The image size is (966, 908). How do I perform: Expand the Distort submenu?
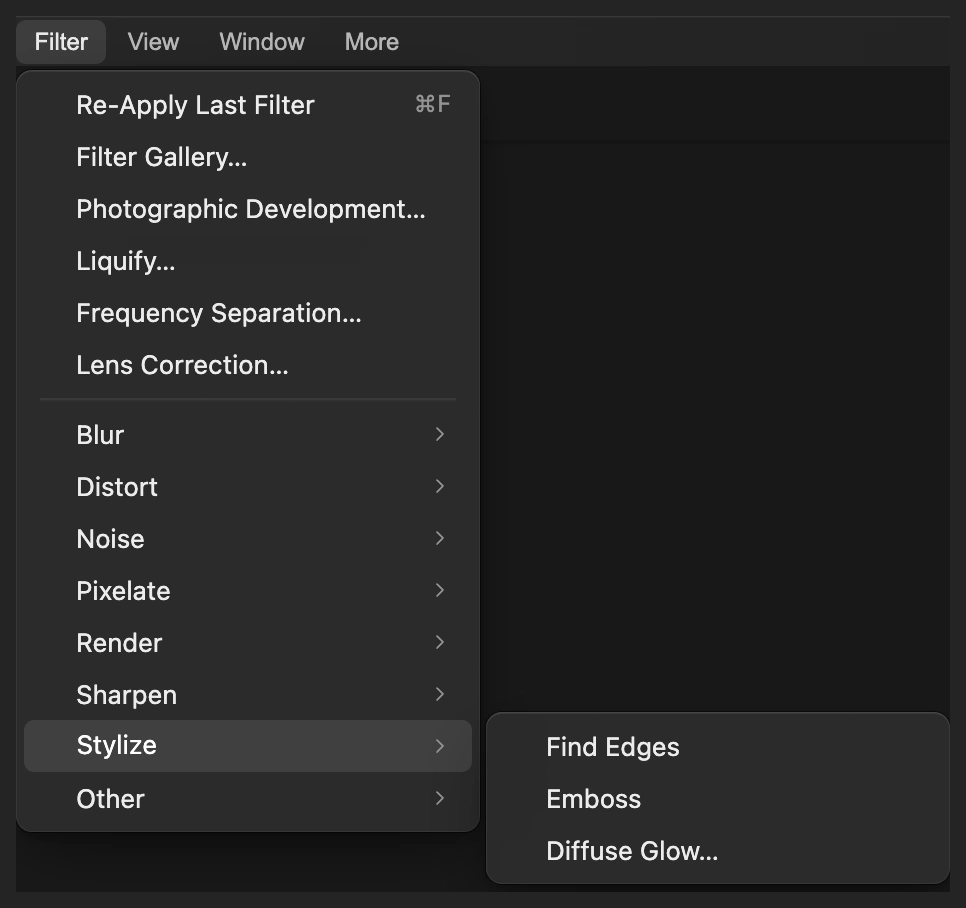point(248,487)
